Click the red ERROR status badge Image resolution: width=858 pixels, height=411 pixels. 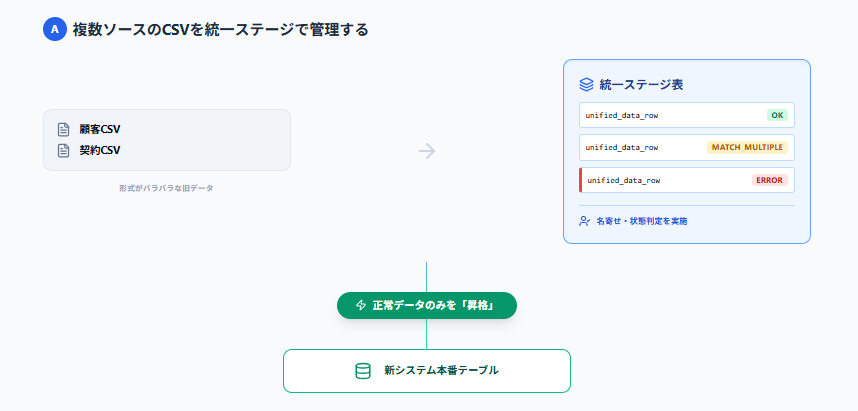coord(770,180)
